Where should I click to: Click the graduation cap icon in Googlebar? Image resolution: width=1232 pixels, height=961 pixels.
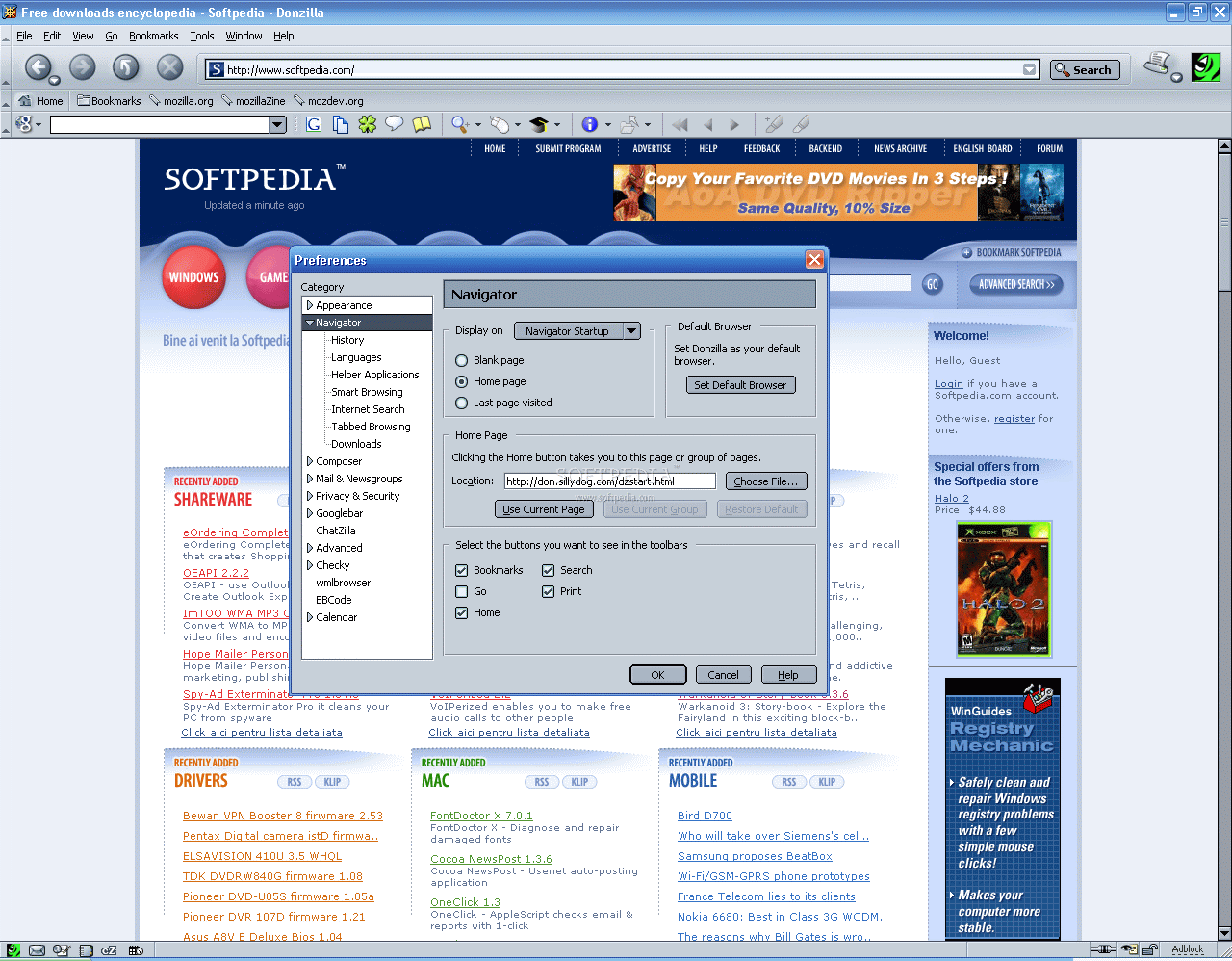point(538,124)
